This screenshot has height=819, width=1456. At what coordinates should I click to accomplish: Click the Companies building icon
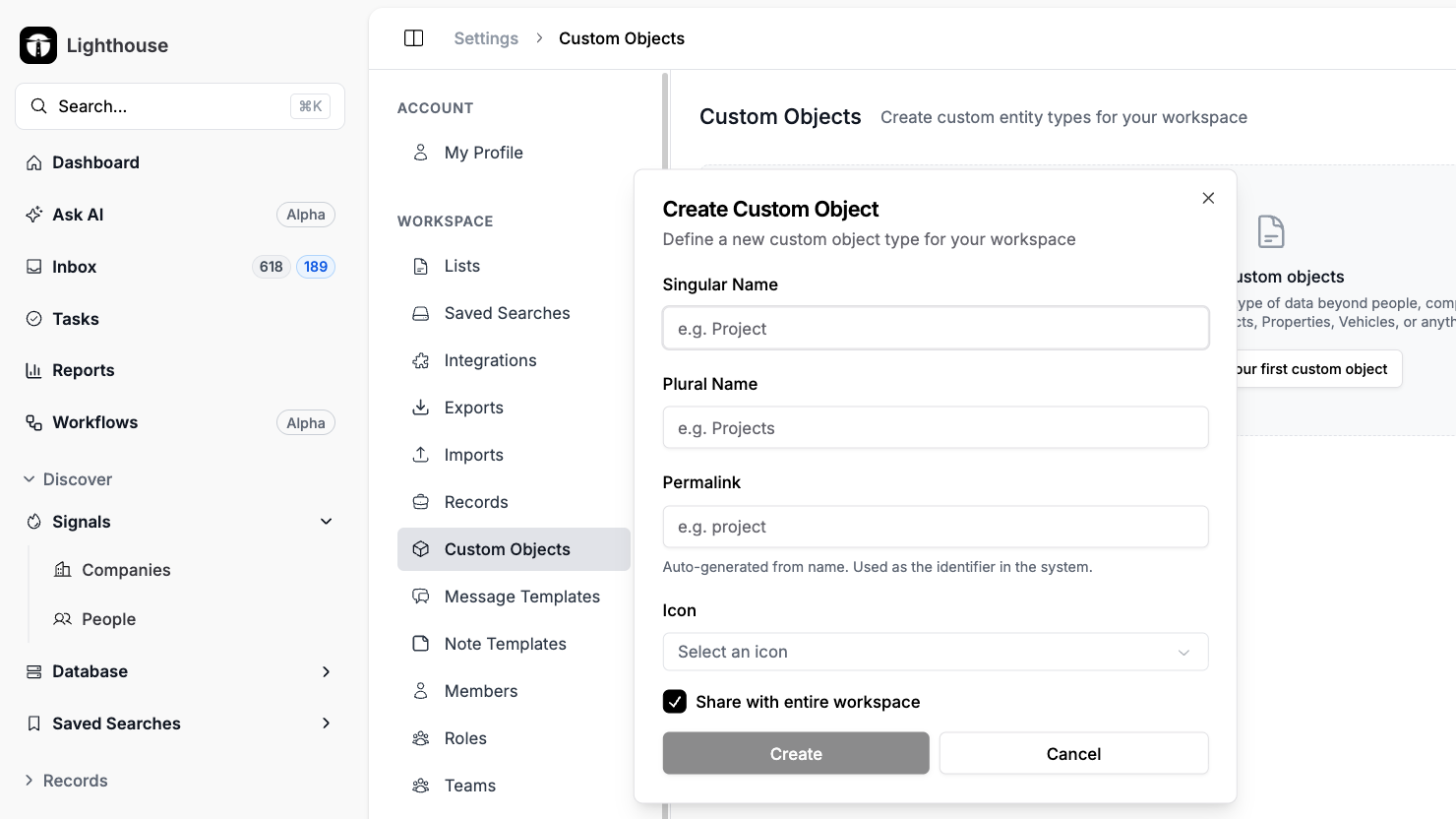(63, 570)
